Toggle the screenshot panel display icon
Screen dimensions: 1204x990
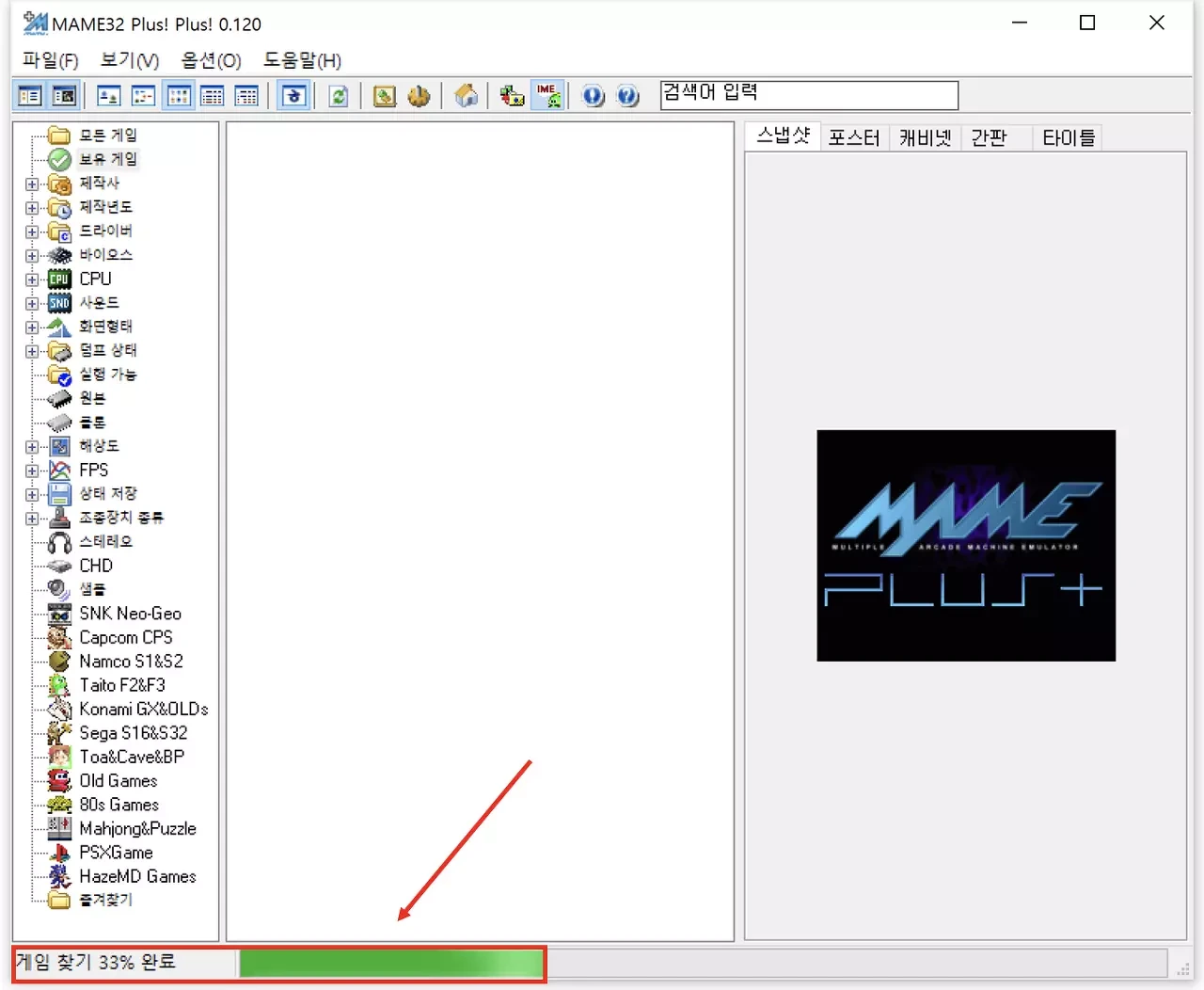[64, 95]
